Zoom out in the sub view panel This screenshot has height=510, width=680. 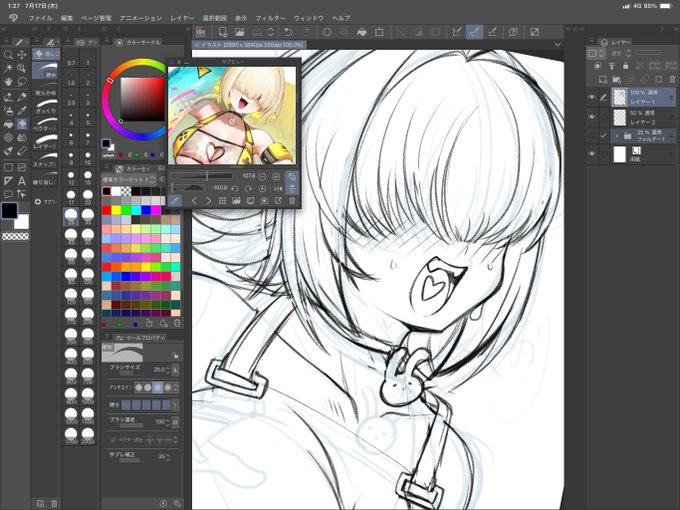tap(262, 177)
